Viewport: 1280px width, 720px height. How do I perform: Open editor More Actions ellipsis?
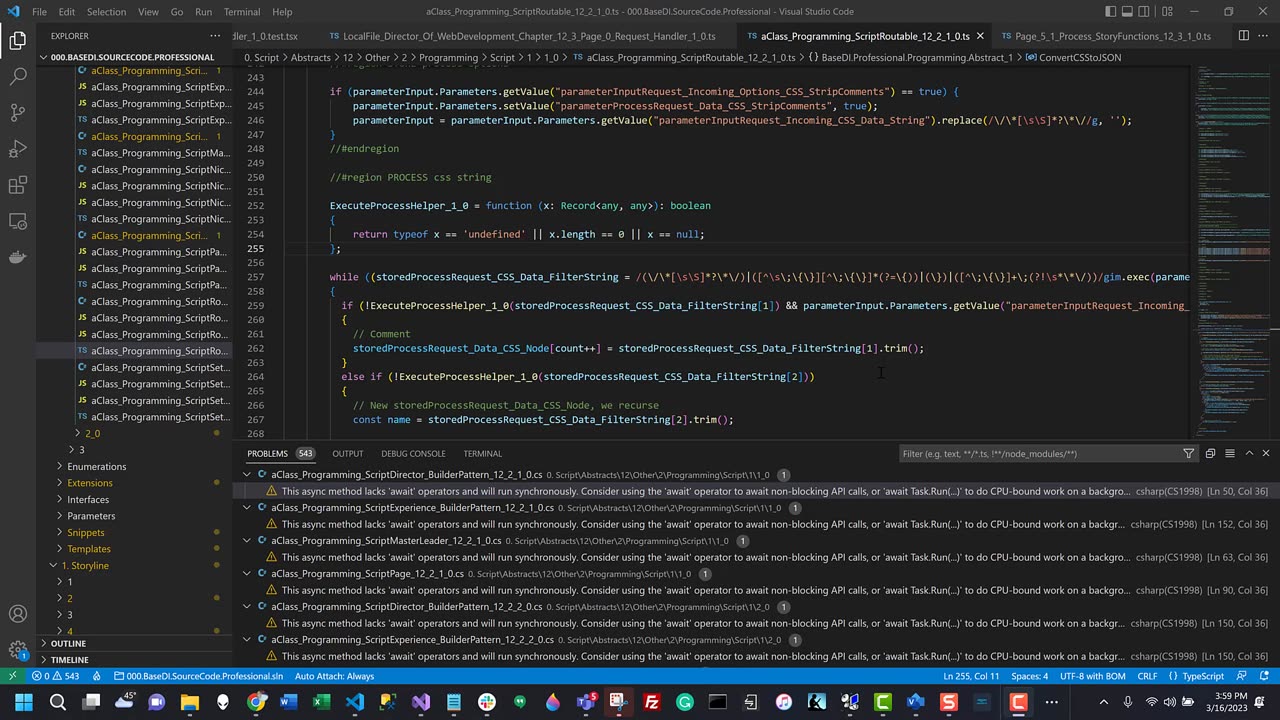[1265, 36]
